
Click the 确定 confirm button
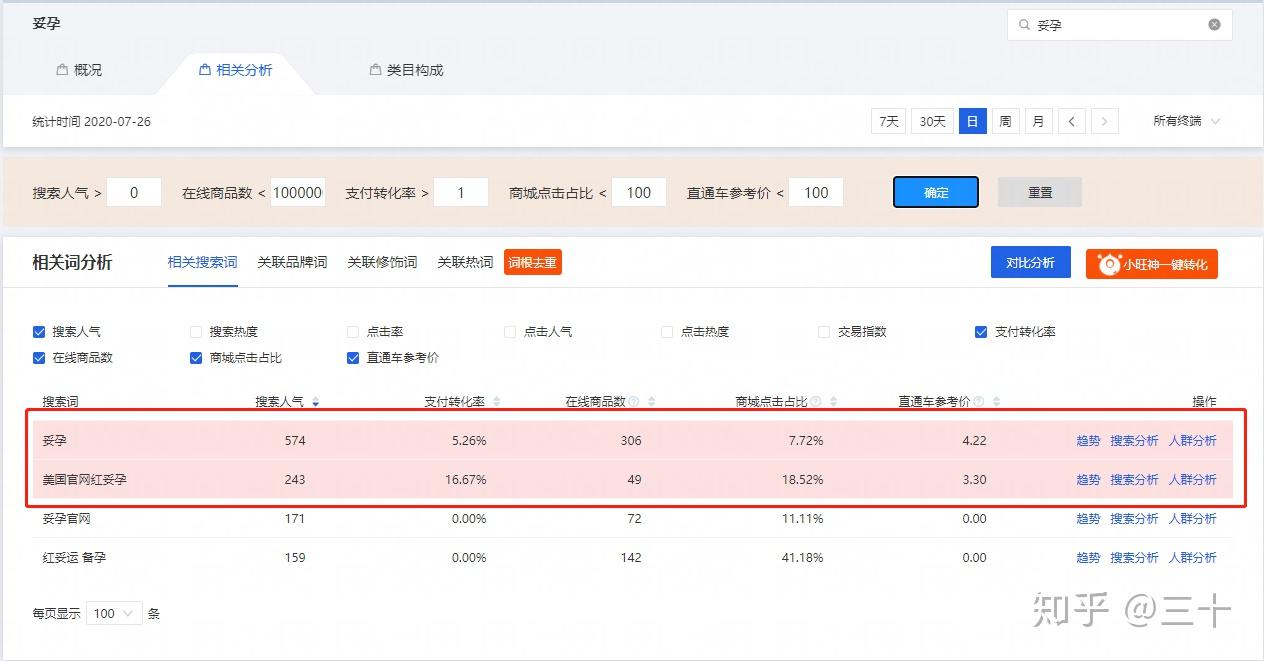(935, 192)
